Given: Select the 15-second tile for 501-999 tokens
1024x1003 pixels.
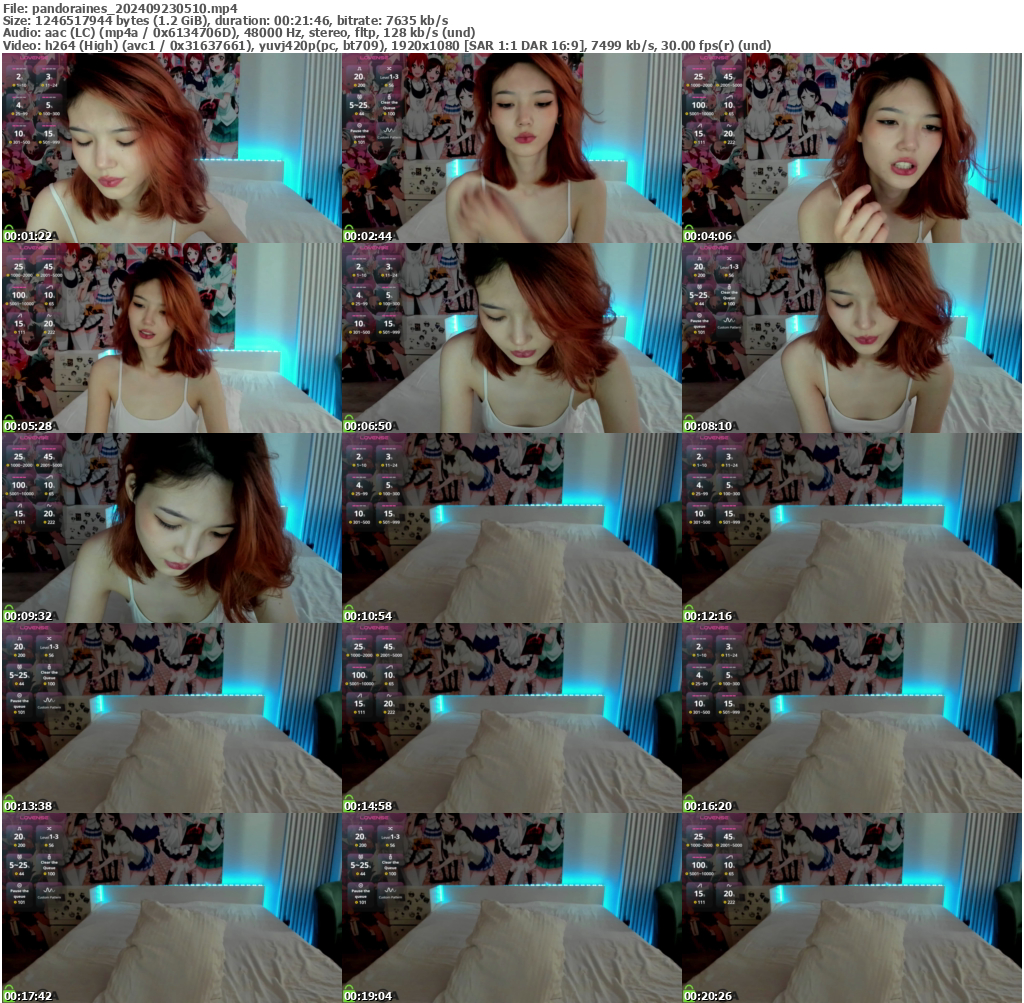Looking at the screenshot, I should point(49,134).
